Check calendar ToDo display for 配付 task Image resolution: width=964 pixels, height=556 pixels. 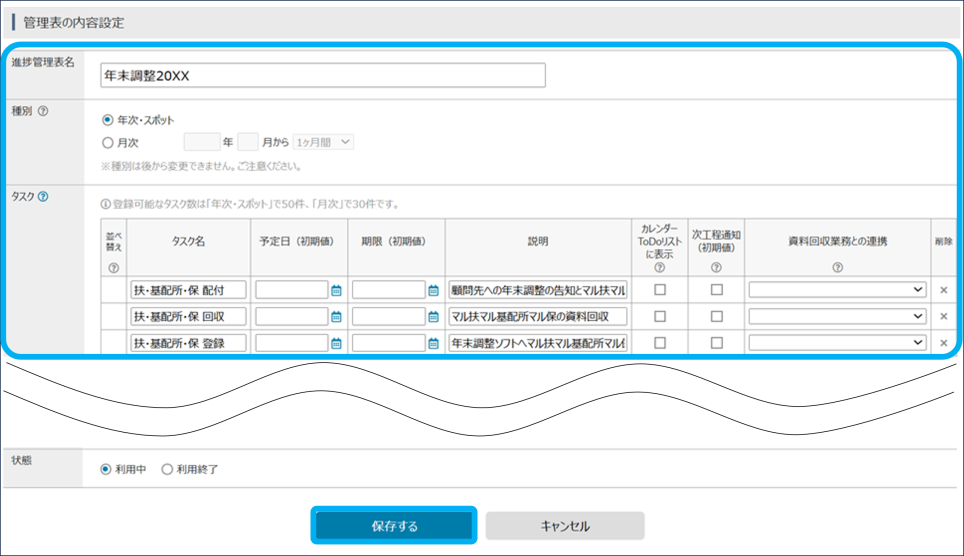660,290
